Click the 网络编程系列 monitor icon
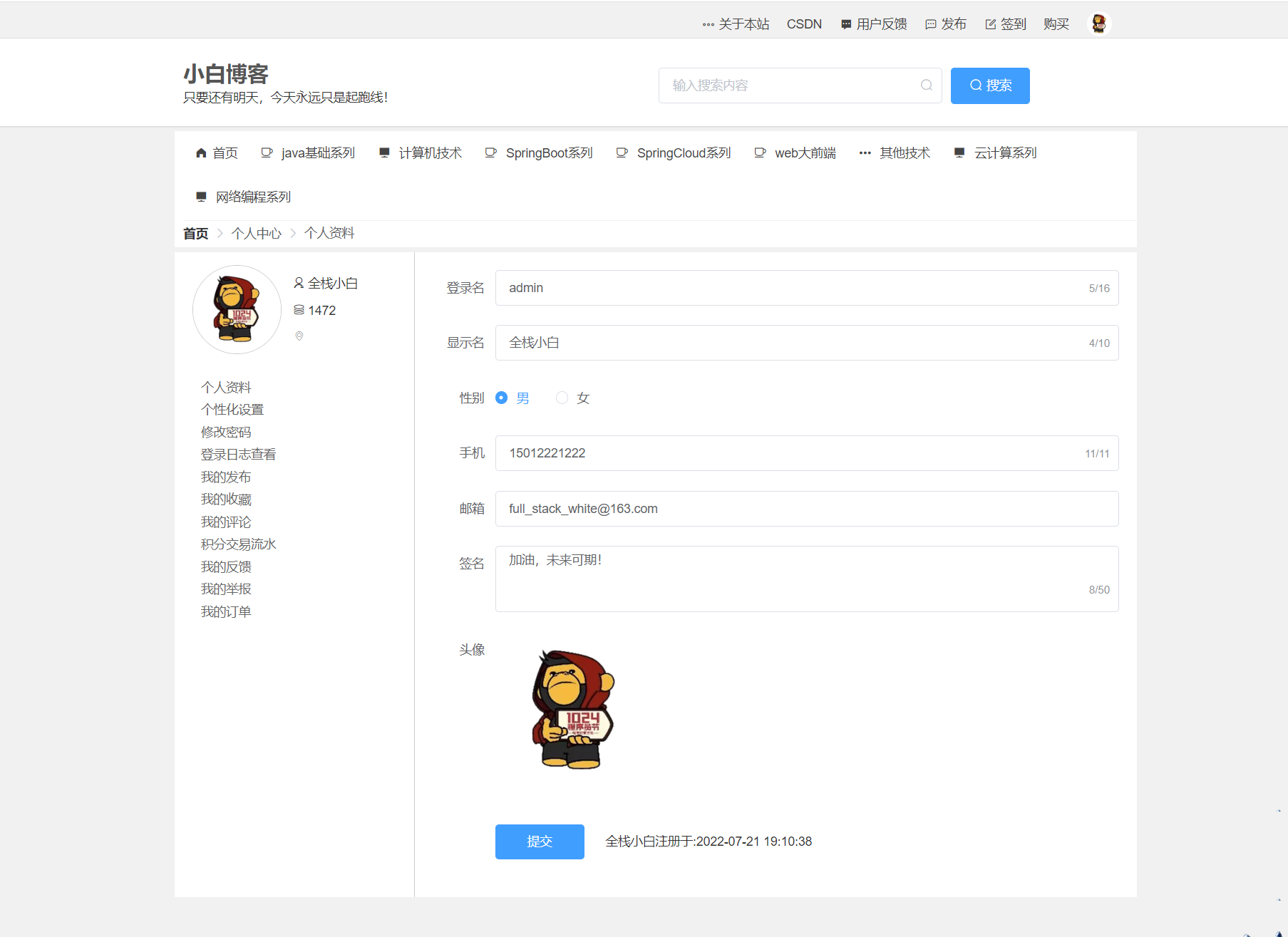1288x937 pixels. pyautogui.click(x=201, y=197)
